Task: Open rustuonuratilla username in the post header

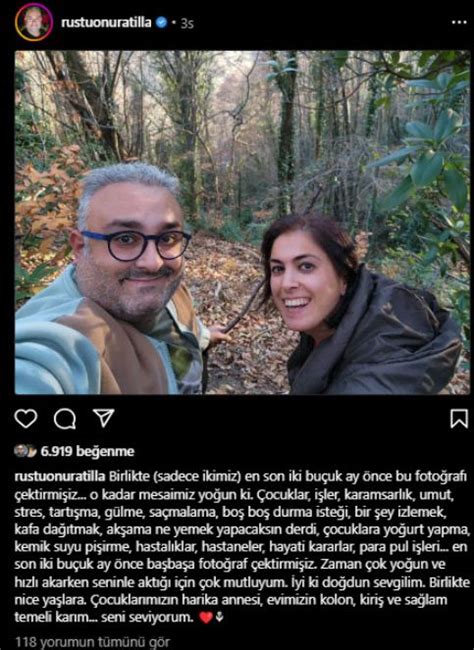Action: (106, 22)
